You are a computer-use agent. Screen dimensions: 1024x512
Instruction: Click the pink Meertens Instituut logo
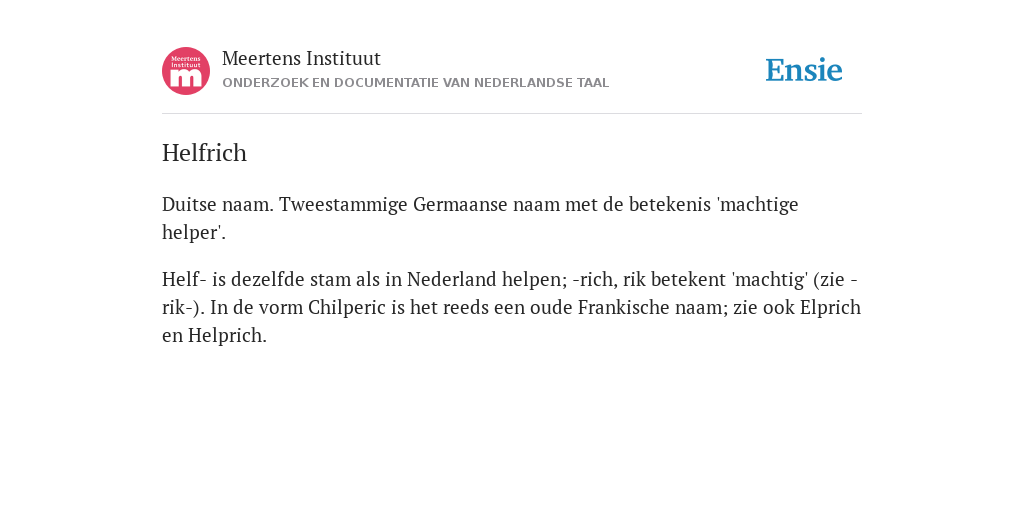tap(186, 71)
